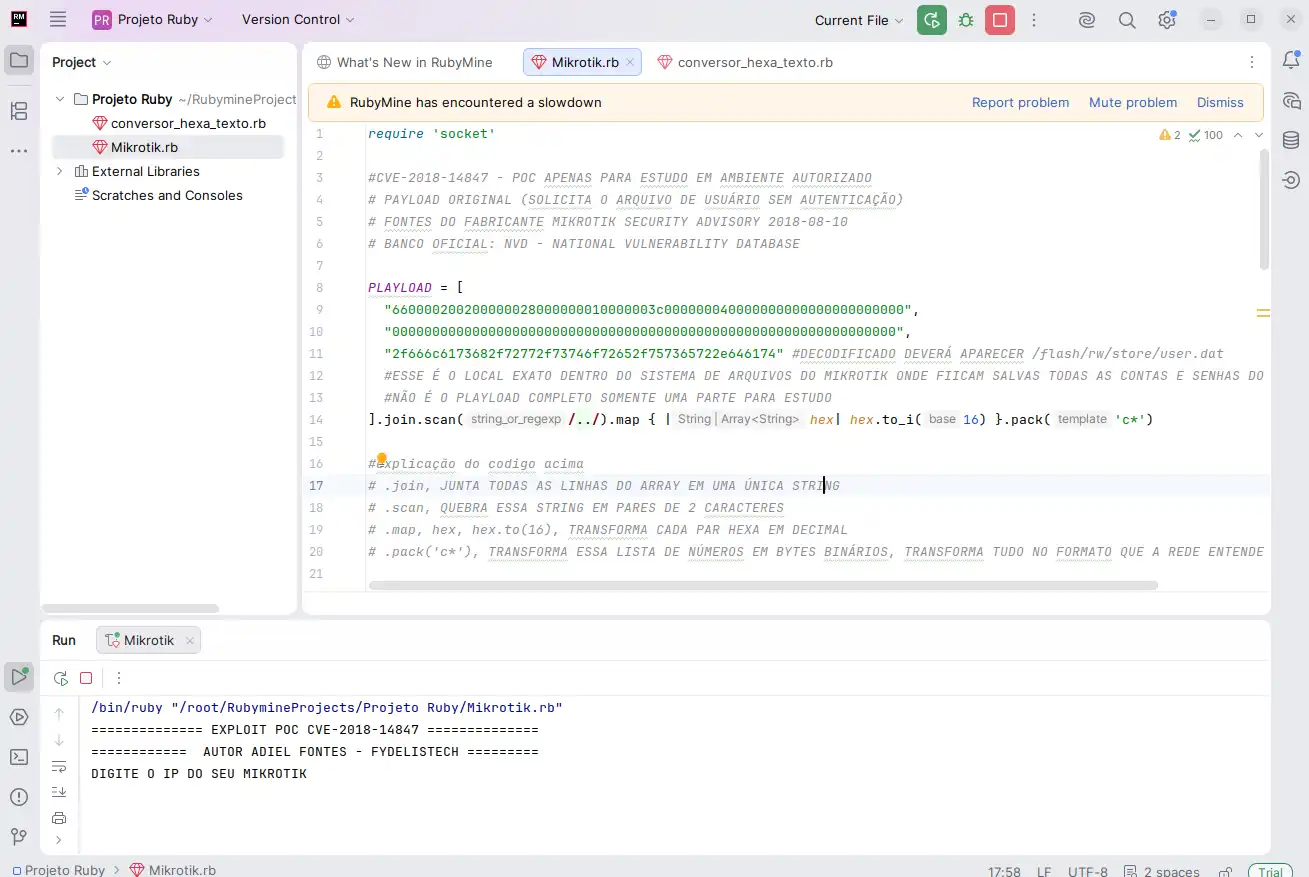Screen dimensions: 1309x877
Task: Dismiss the slowdown notification
Action: click(1220, 102)
